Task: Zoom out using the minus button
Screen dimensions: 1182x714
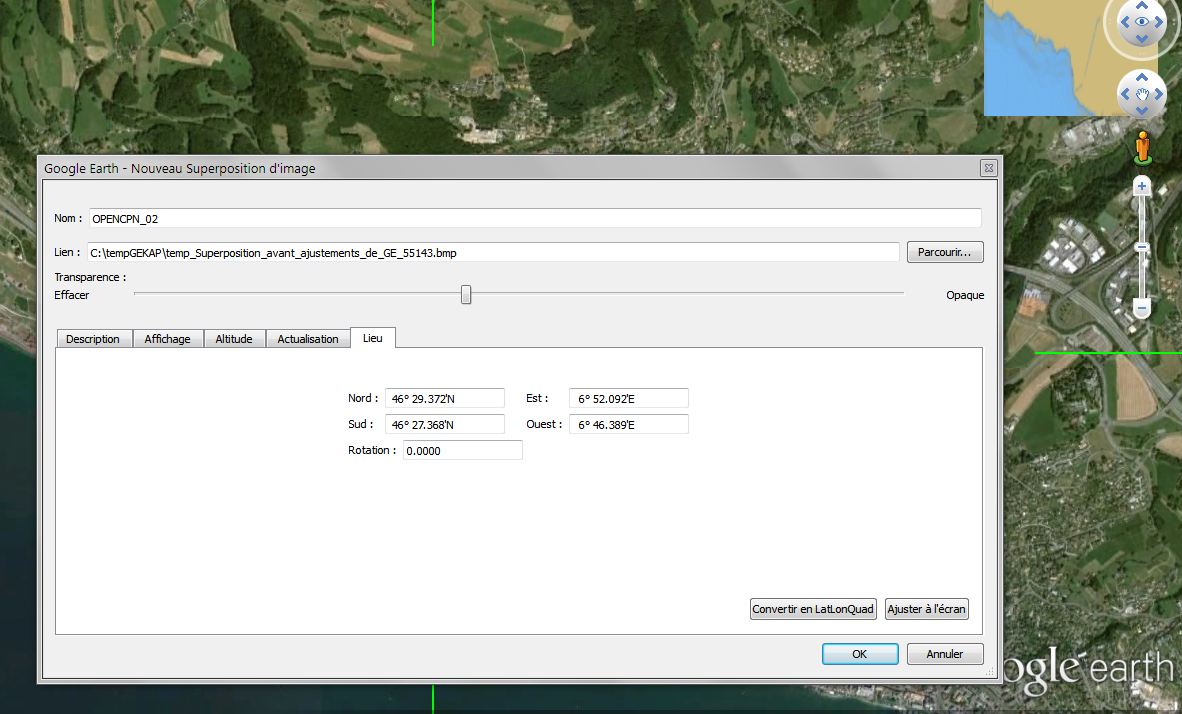Action: [1142, 308]
